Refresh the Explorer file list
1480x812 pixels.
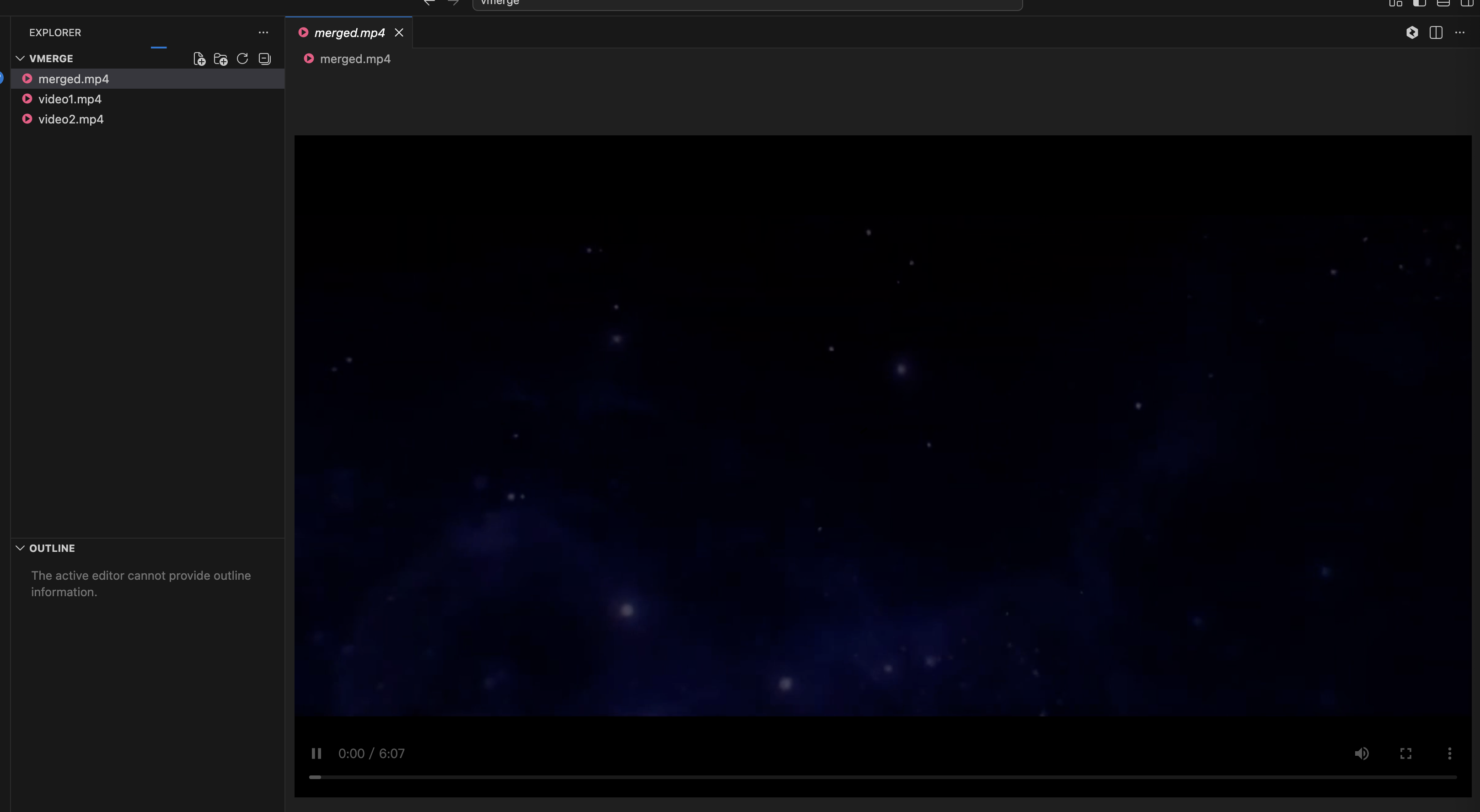tap(242, 59)
